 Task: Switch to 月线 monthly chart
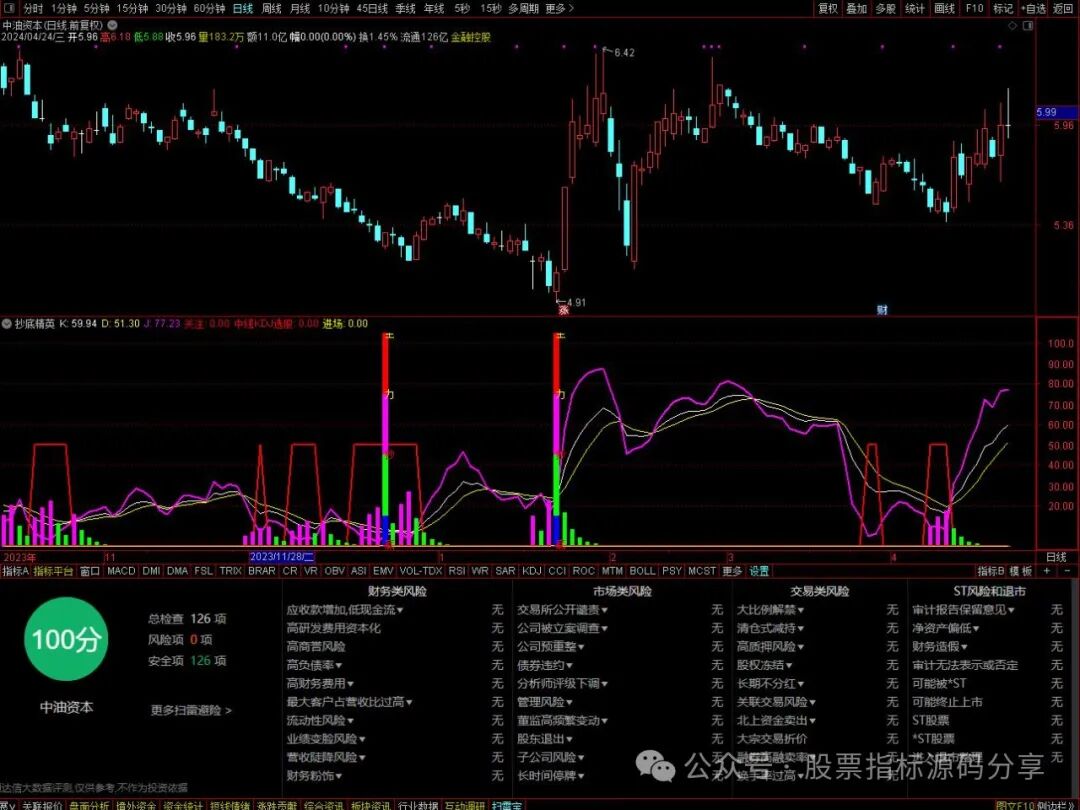pyautogui.click(x=300, y=8)
